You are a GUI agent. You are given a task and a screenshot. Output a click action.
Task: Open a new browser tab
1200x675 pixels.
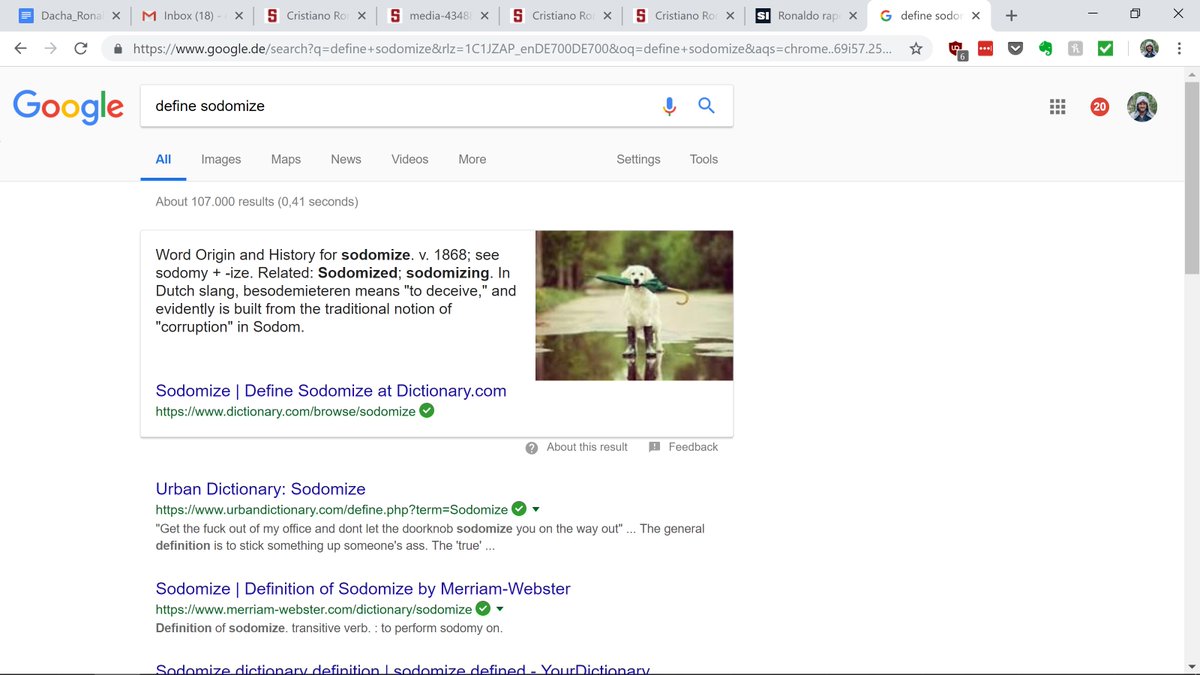pyautogui.click(x=1011, y=16)
